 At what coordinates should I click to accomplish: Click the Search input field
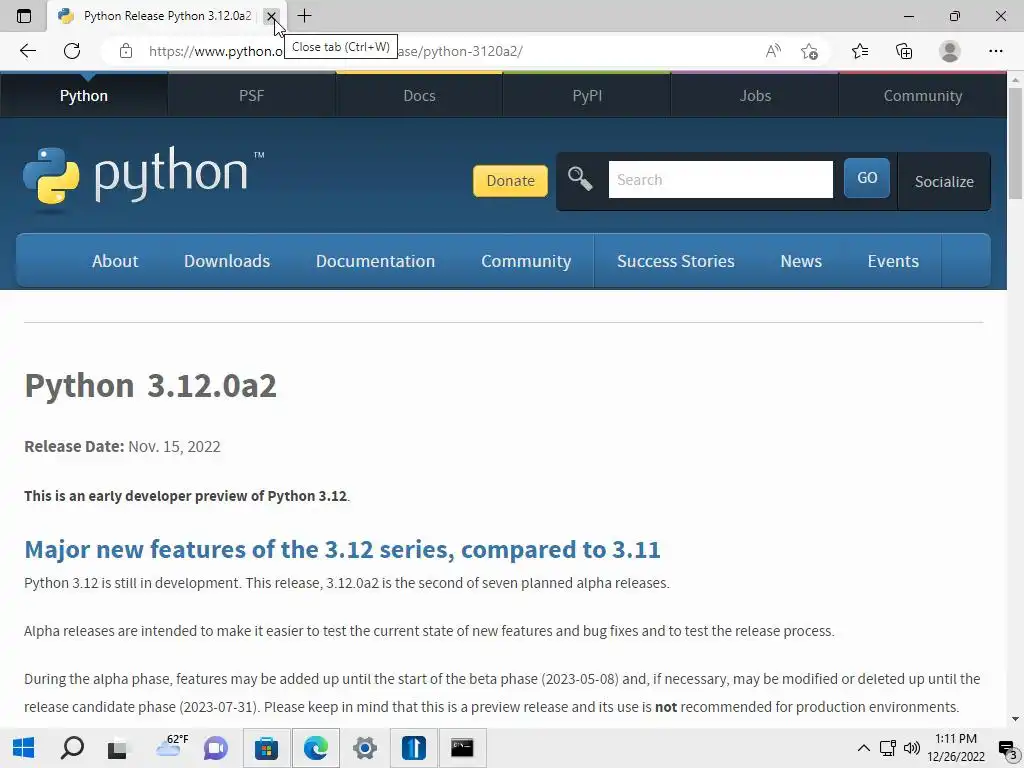coord(720,180)
